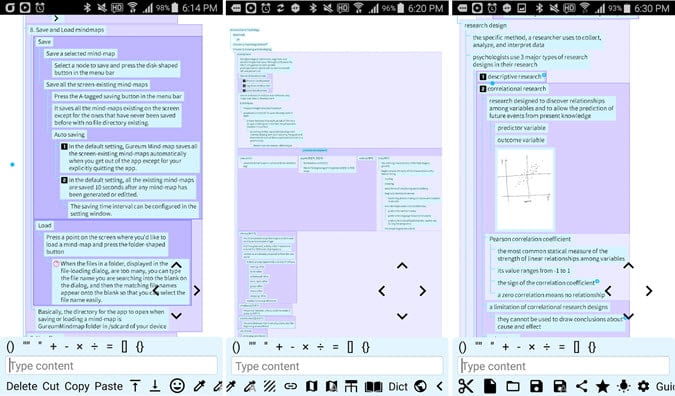This screenshot has height=396, width=675.
Task: Collapse middle toolbar with the left chevron
Action: tap(440, 386)
